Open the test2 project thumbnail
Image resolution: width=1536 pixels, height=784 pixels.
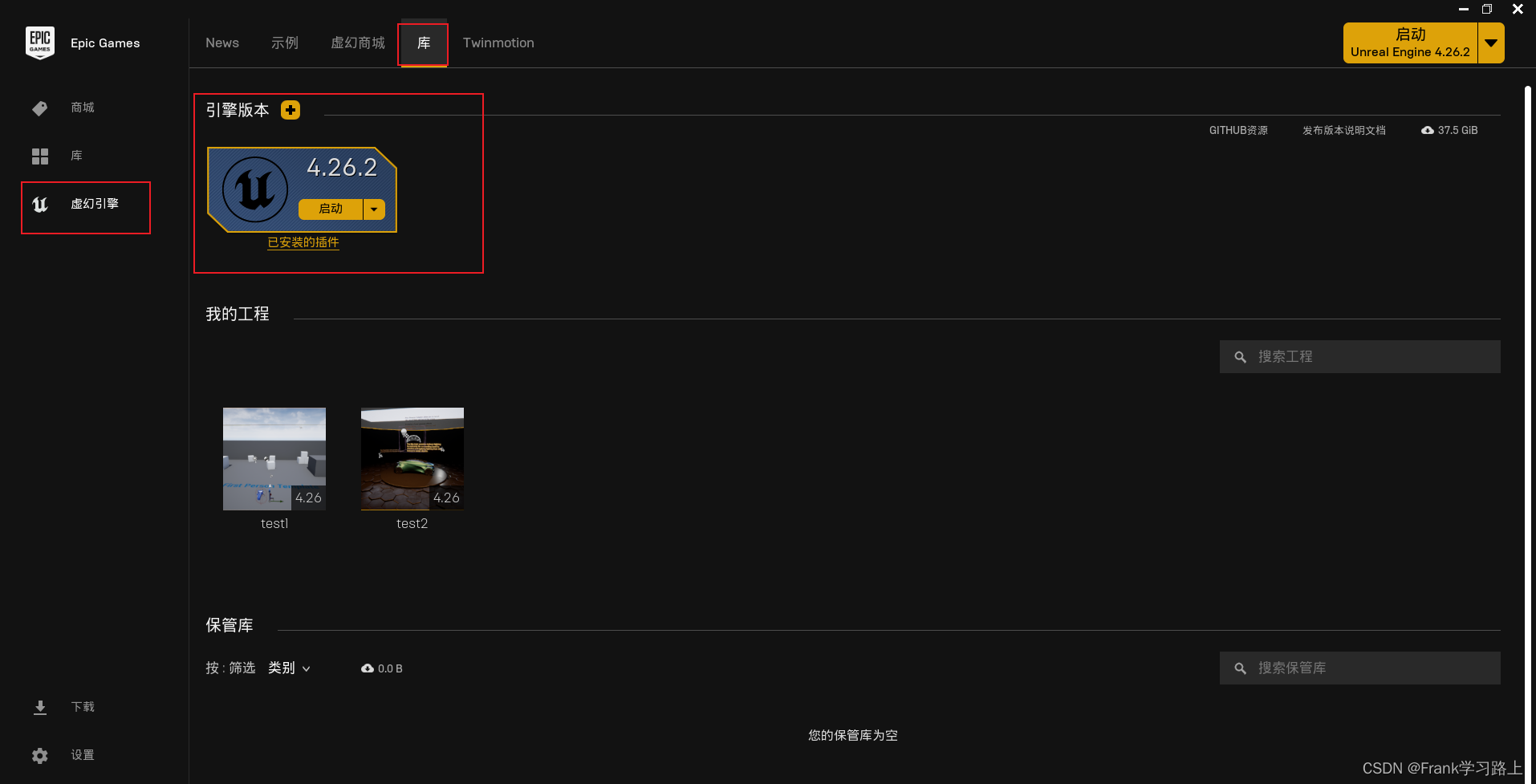pos(412,459)
